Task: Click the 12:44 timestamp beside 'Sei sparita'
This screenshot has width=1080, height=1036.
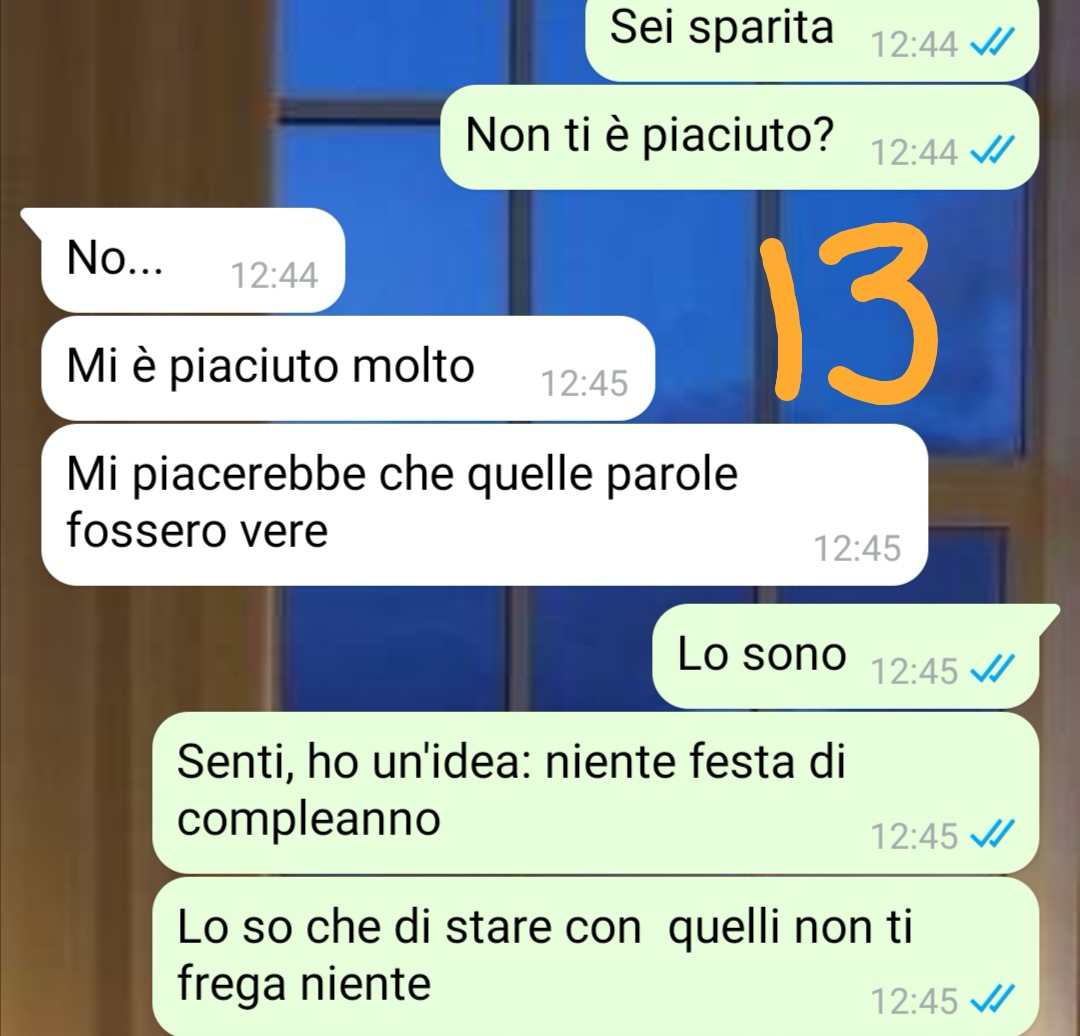Action: click(914, 45)
